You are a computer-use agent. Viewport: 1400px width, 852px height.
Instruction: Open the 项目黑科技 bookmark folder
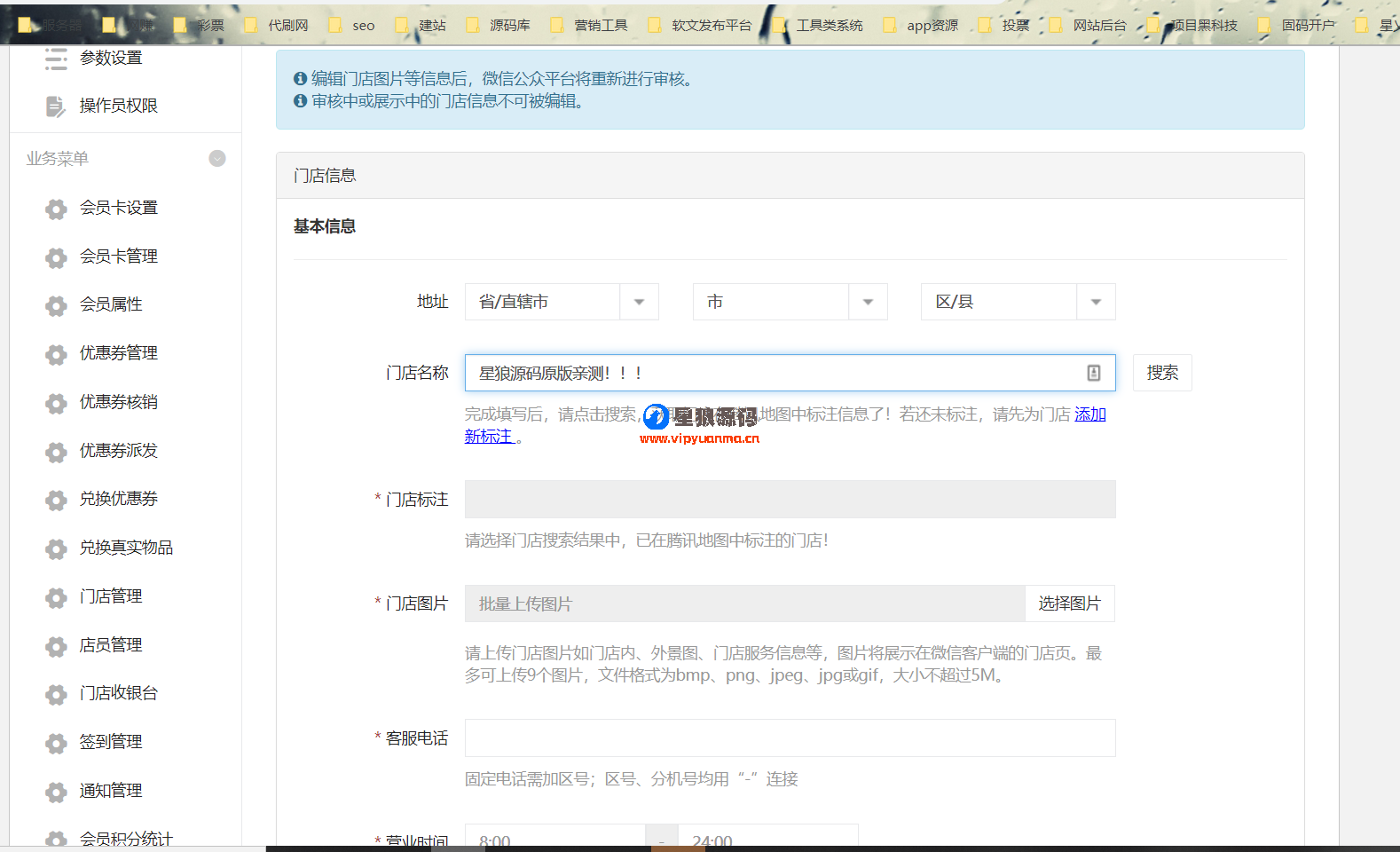[x=1192, y=25]
